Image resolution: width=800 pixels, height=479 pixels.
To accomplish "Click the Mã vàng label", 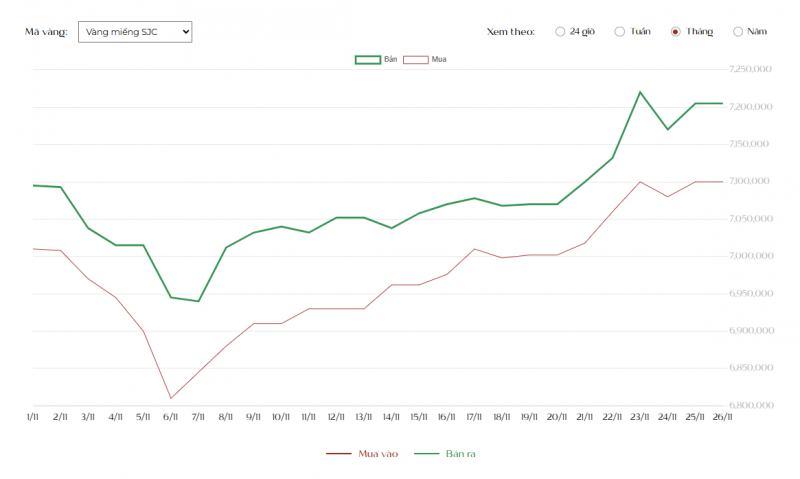I will point(46,32).
